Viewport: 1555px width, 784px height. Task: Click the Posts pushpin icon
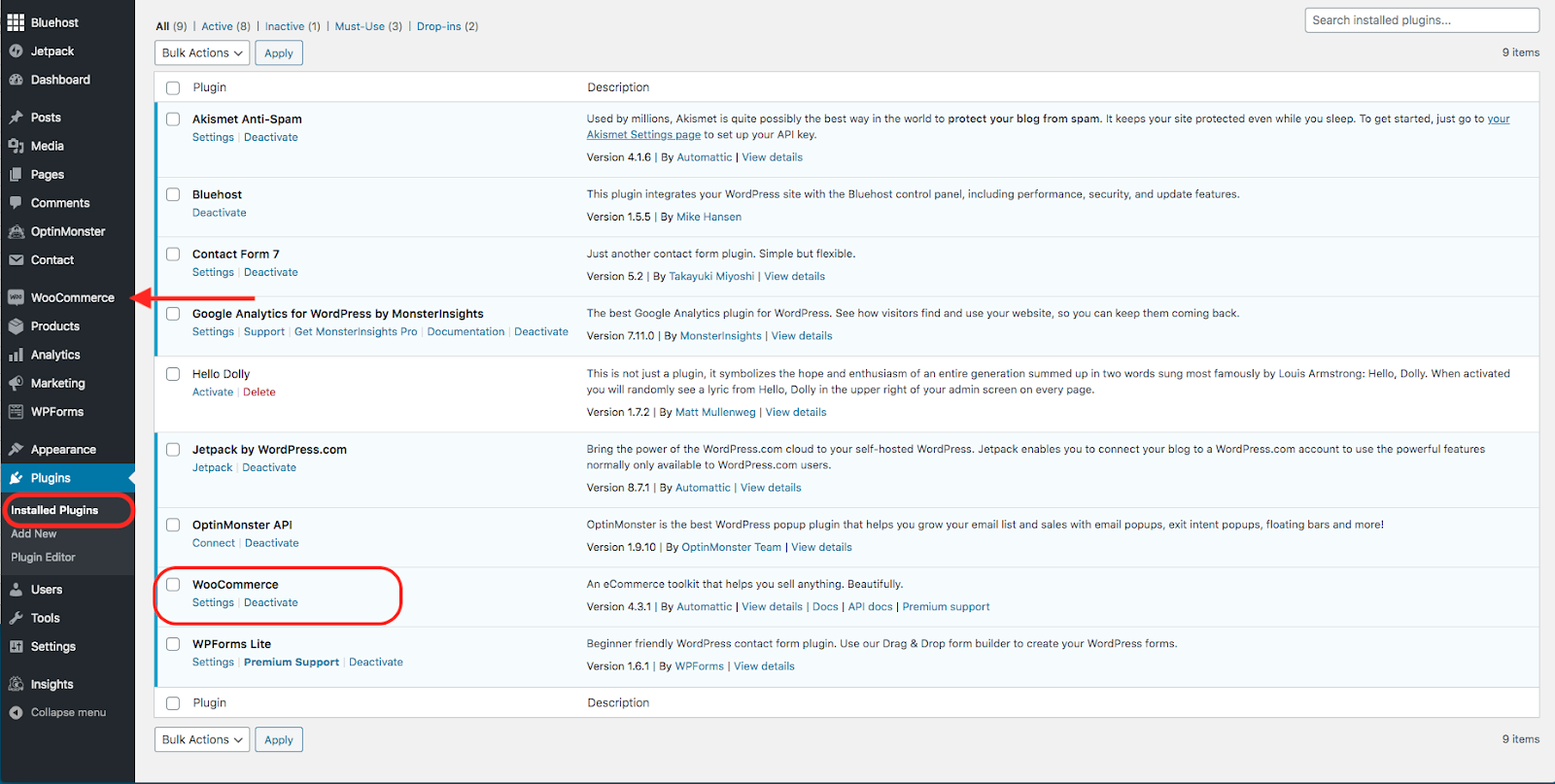tap(16, 118)
